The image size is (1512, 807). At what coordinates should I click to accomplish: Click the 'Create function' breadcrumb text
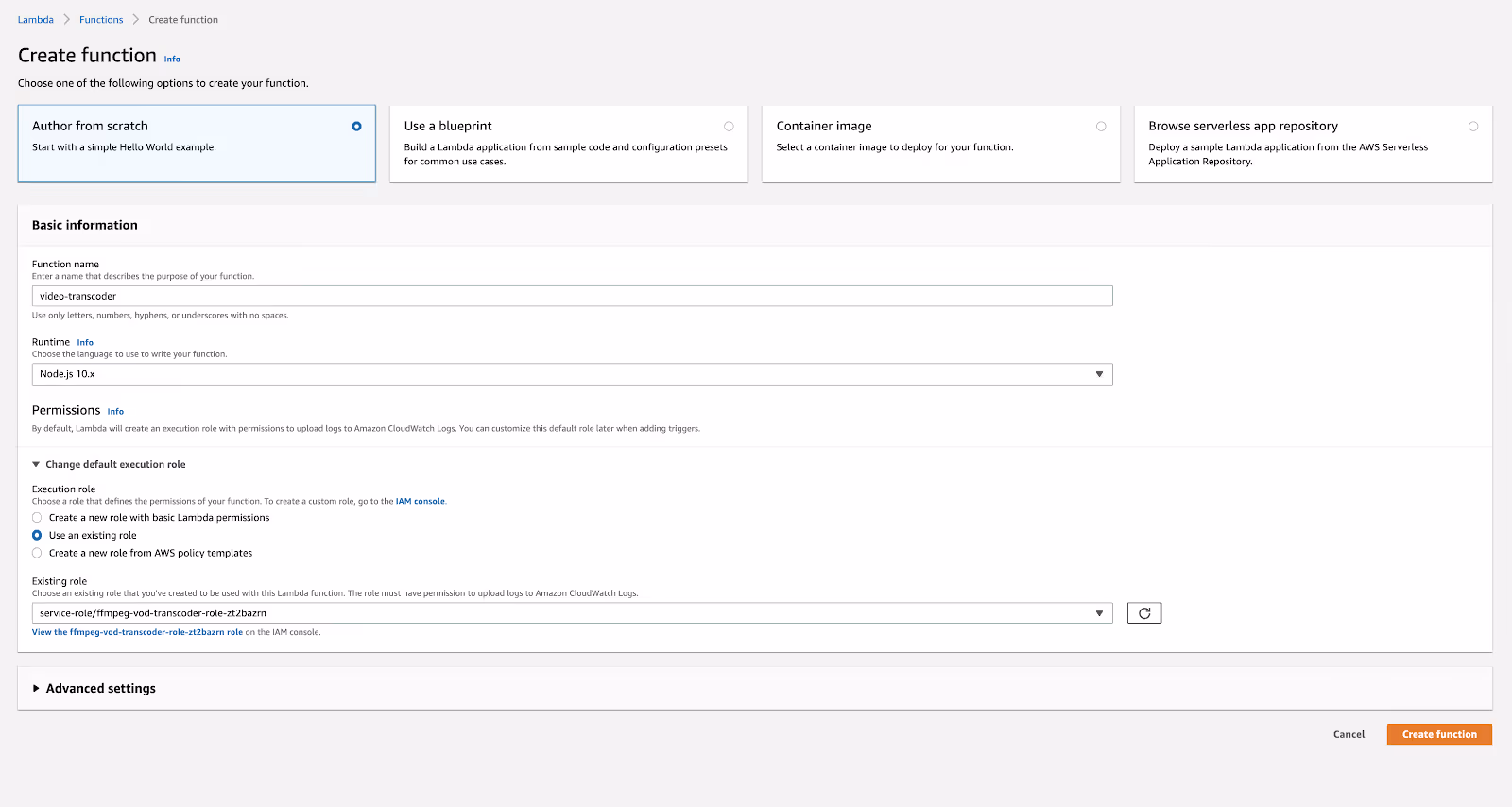[x=183, y=19]
